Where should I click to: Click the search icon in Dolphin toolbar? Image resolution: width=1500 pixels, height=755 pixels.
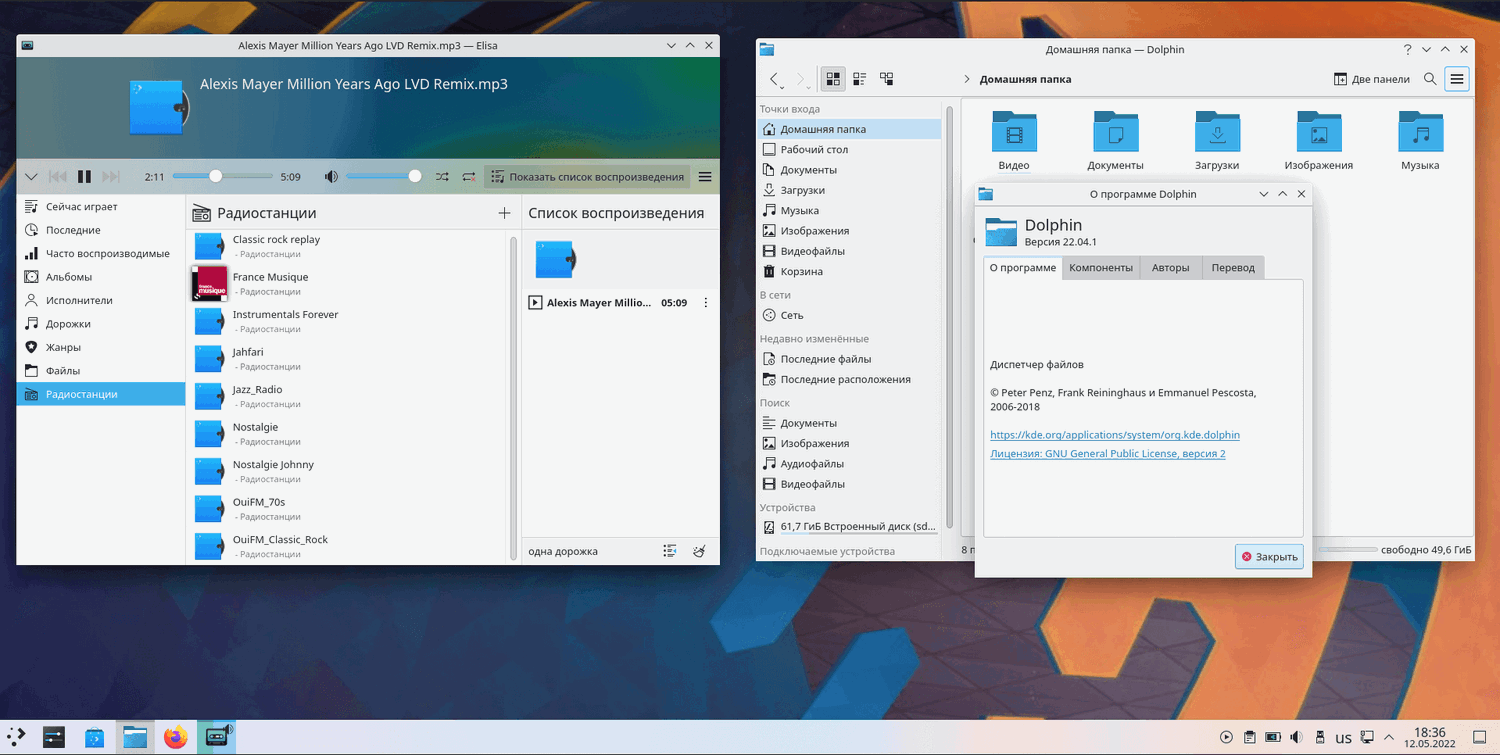pos(1430,79)
